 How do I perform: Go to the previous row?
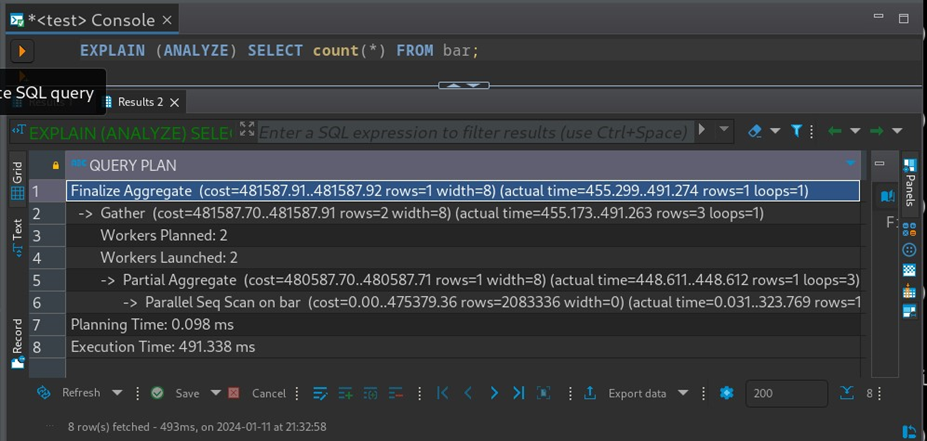click(468, 393)
